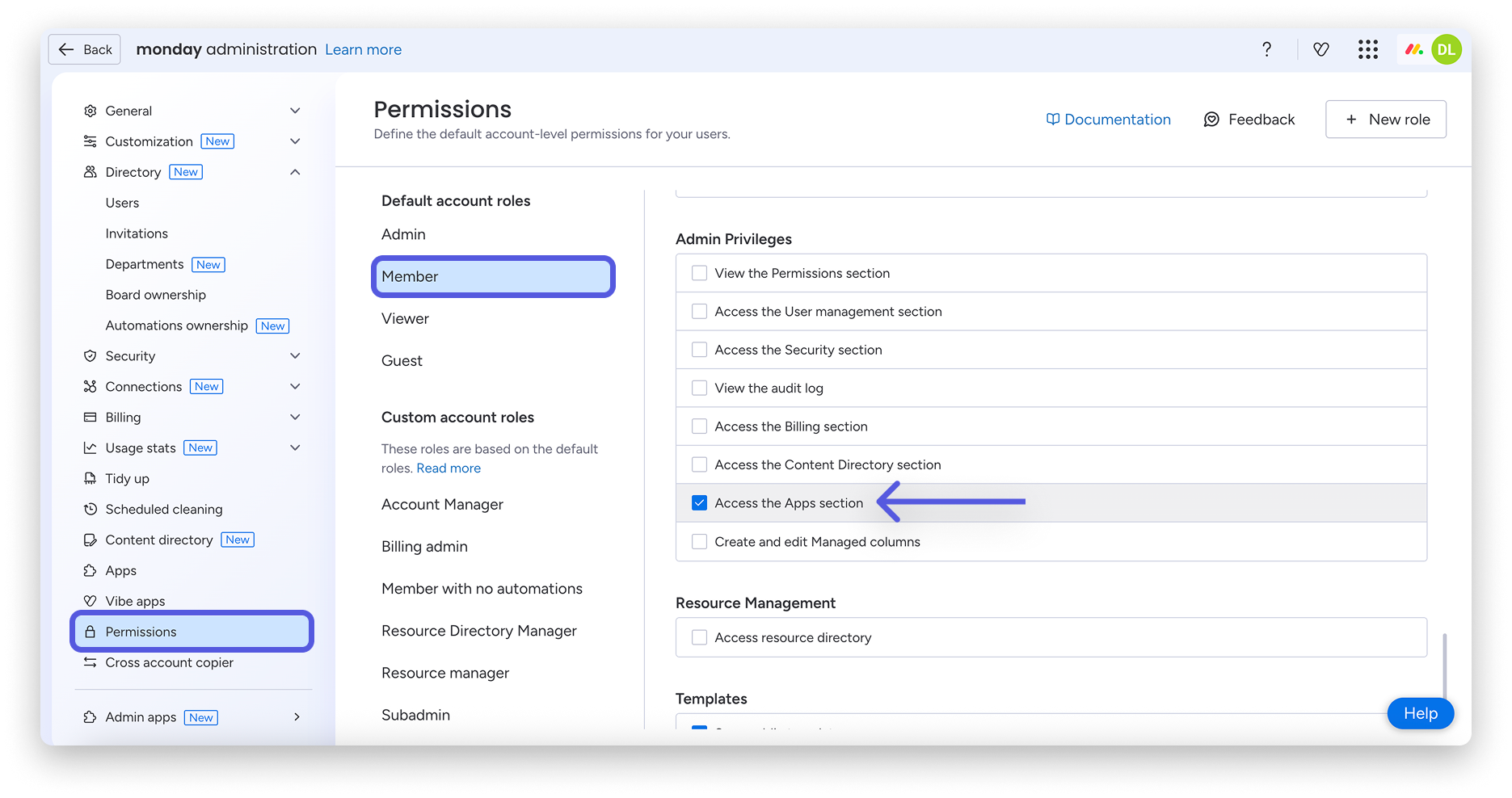Check Access resource directory checkbox
The width and height of the screenshot is (1512, 798).
tap(700, 638)
